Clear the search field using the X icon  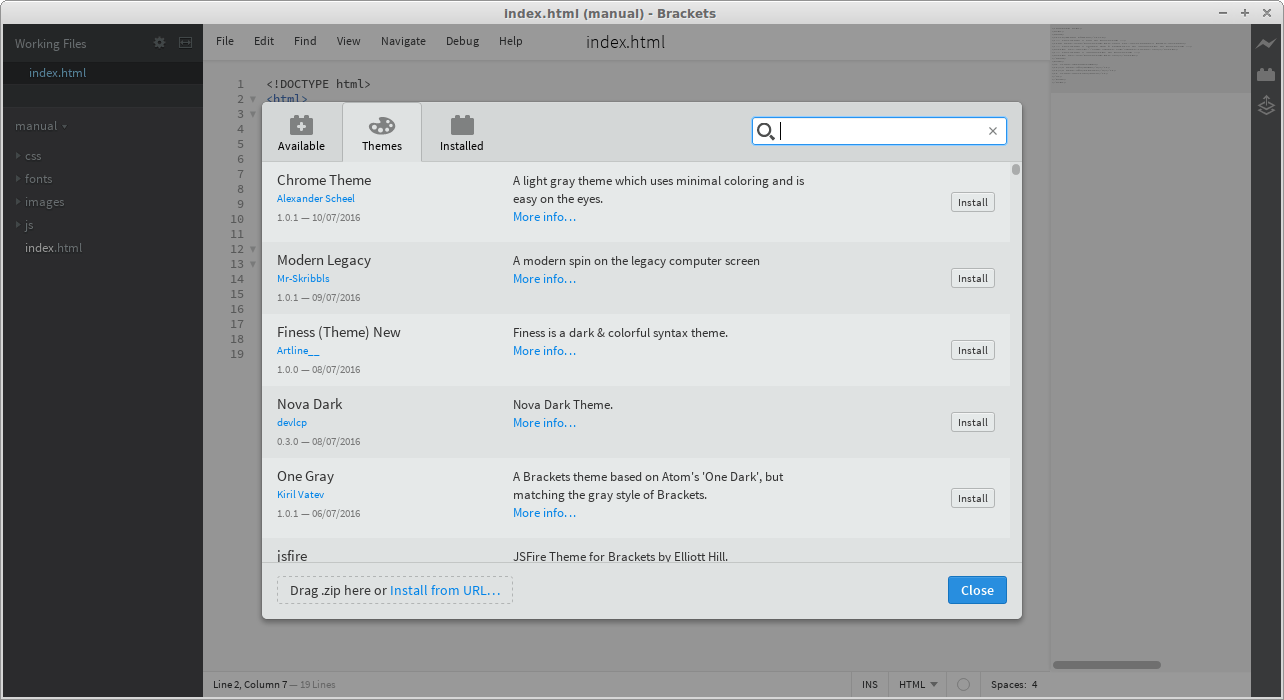tap(992, 131)
